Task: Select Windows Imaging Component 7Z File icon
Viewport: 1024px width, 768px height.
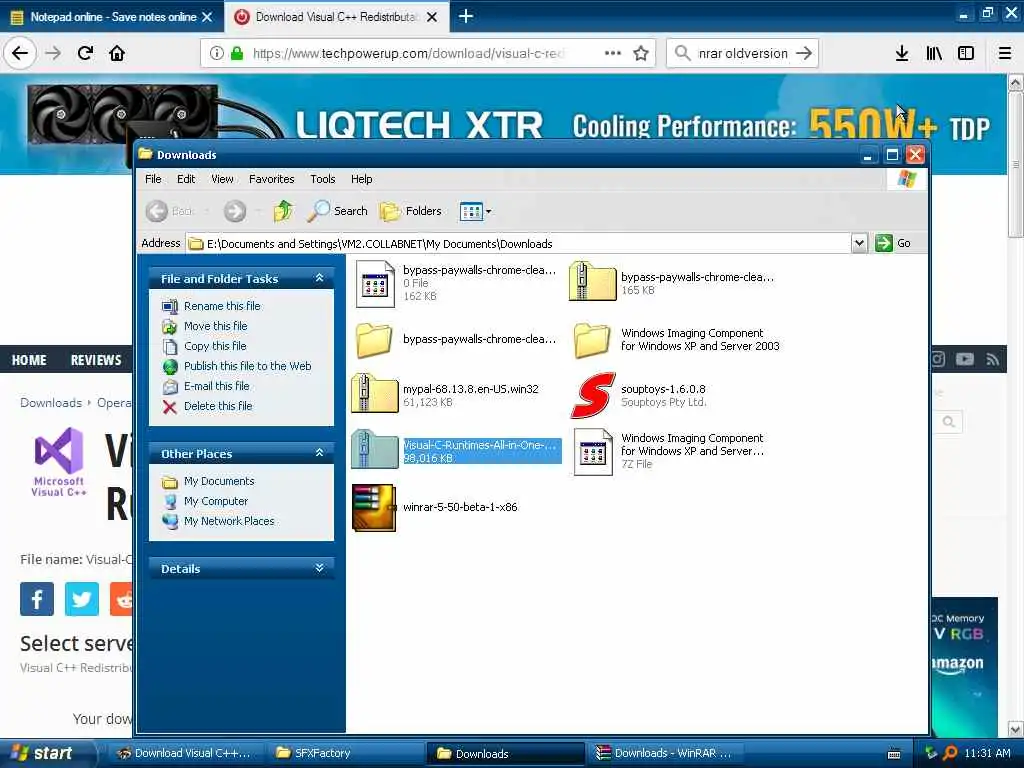Action: point(593,452)
